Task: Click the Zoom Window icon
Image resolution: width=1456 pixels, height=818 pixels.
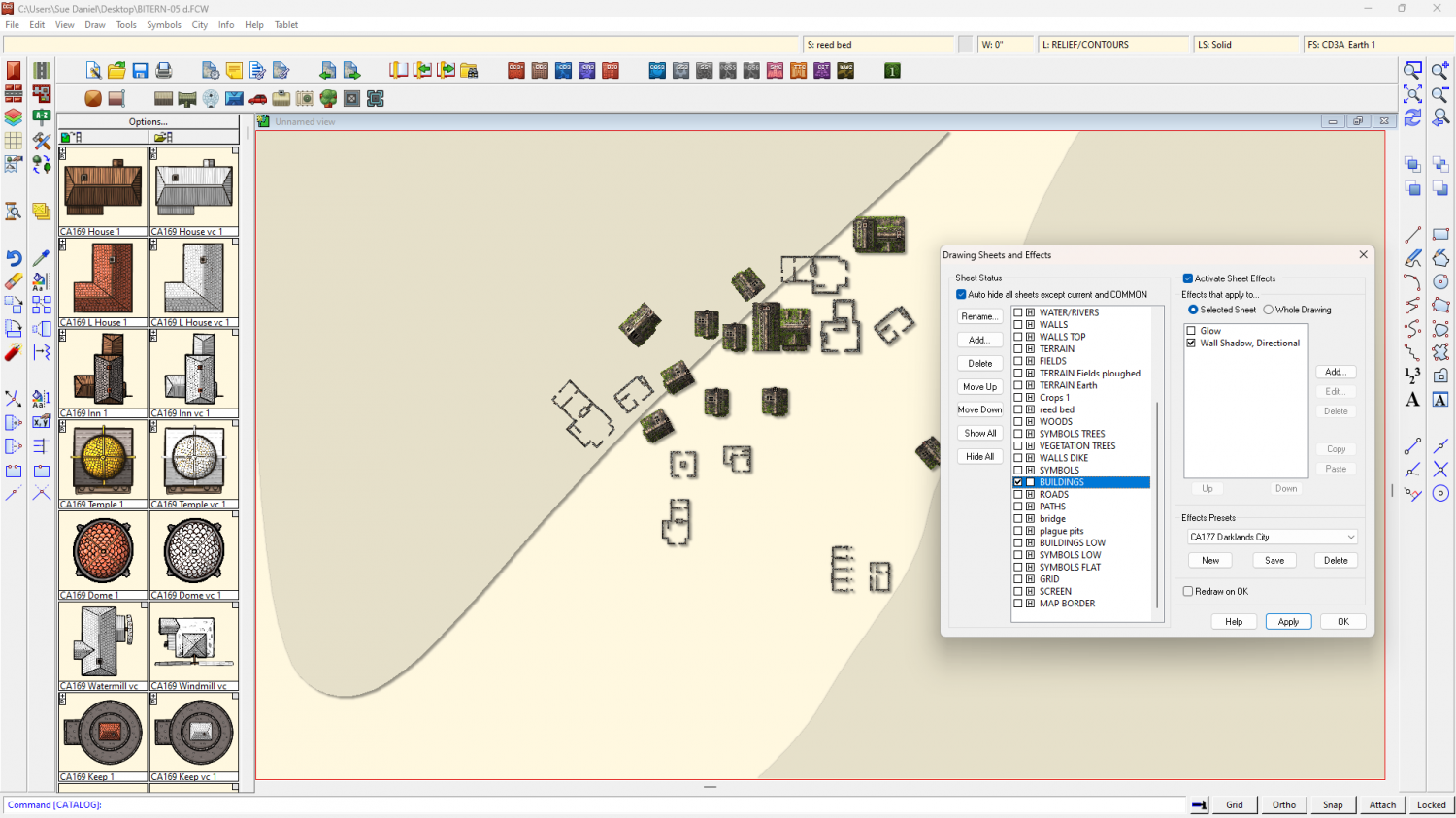Action: (x=1413, y=70)
